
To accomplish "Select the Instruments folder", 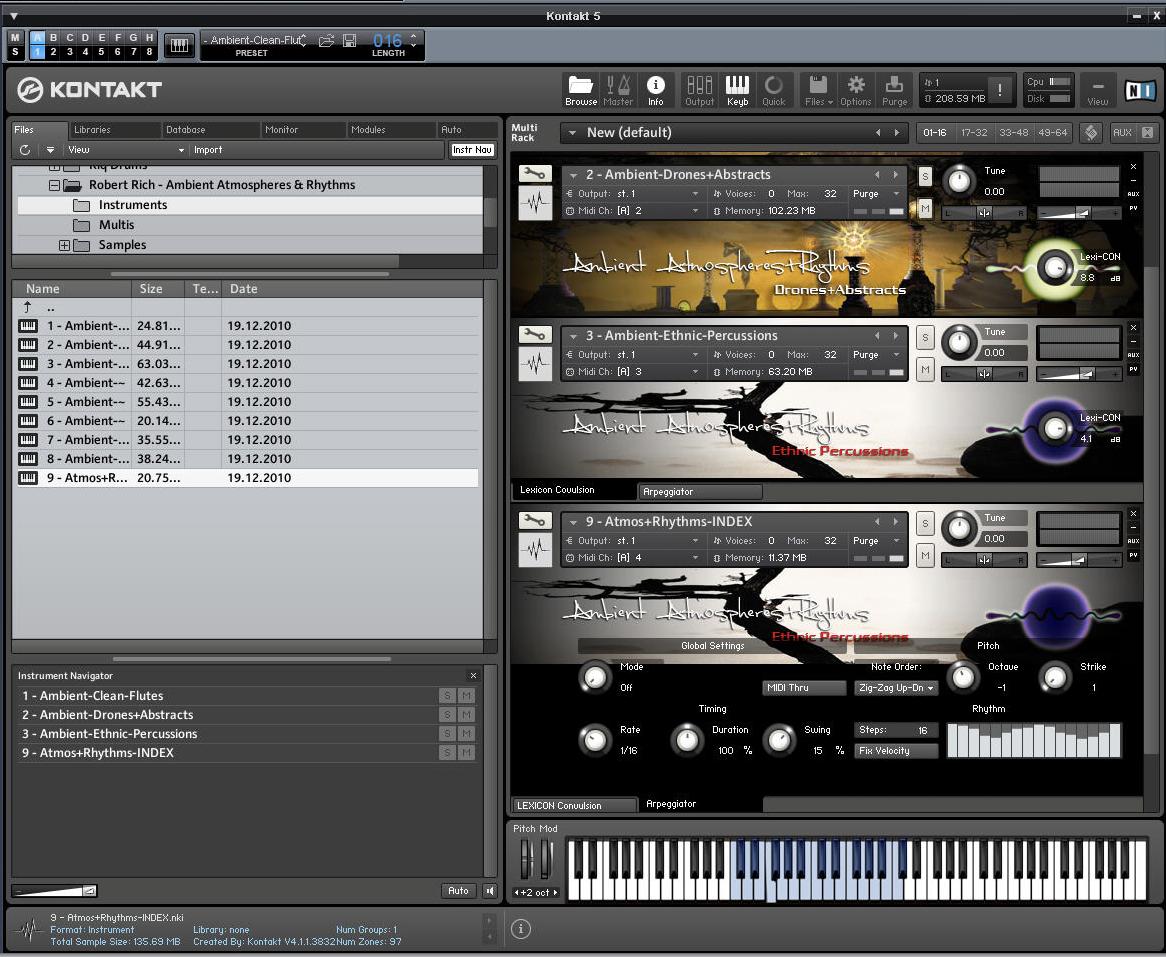I will 132,205.
